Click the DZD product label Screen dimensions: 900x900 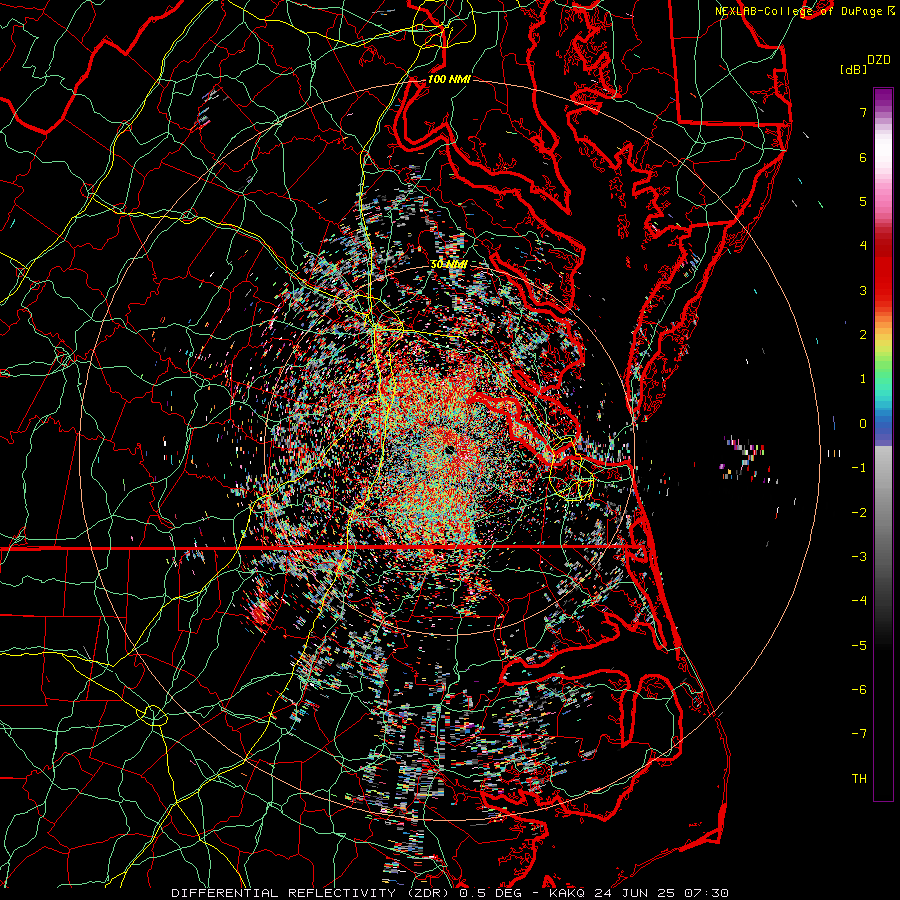tap(878, 60)
